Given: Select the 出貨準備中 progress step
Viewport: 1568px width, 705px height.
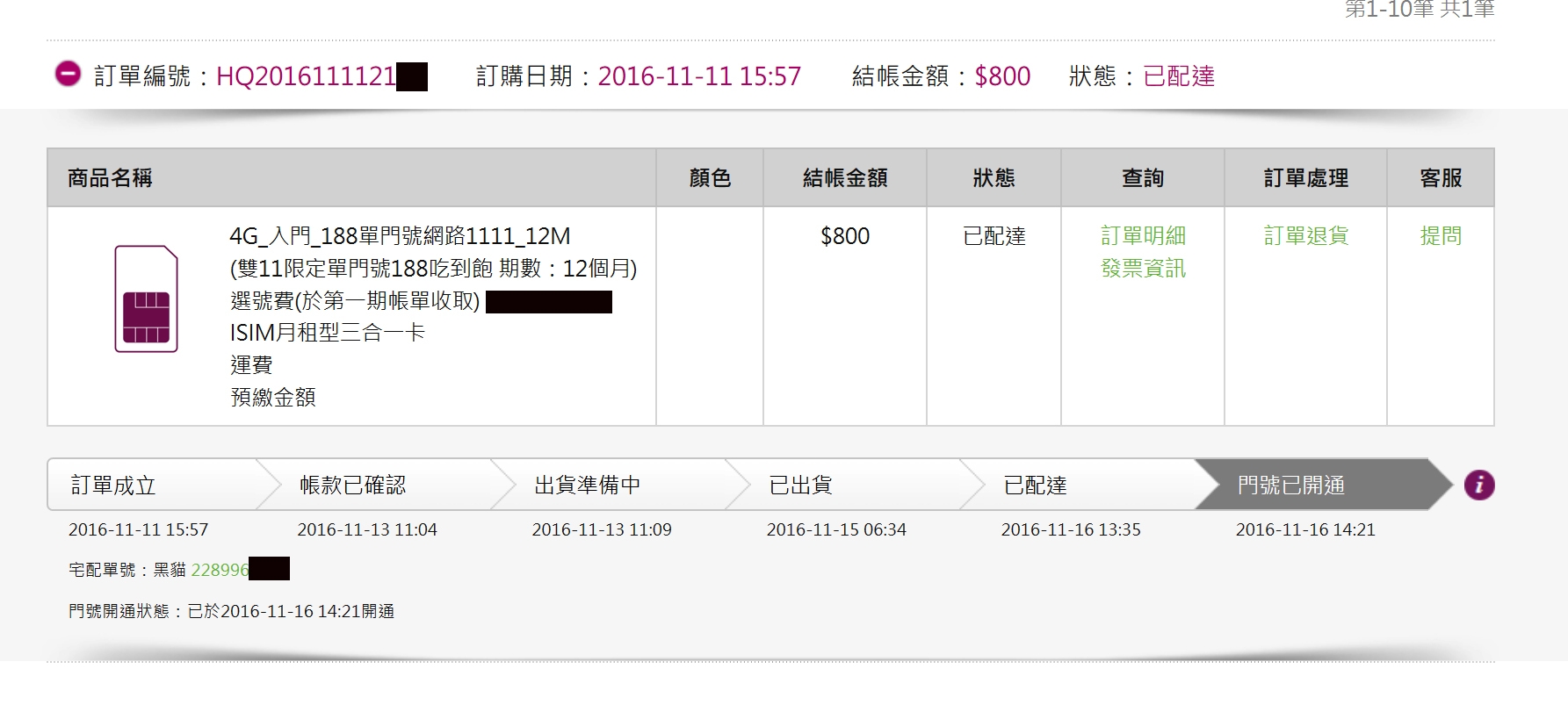Looking at the screenshot, I should coord(588,485).
